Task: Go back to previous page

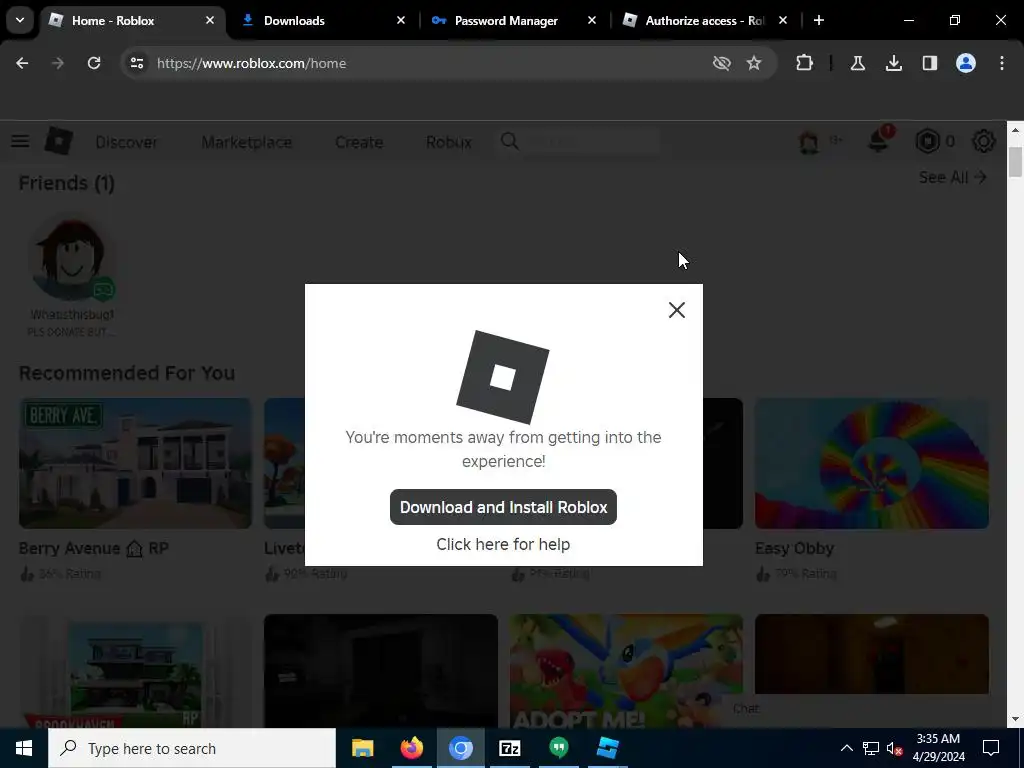Action: point(22,63)
